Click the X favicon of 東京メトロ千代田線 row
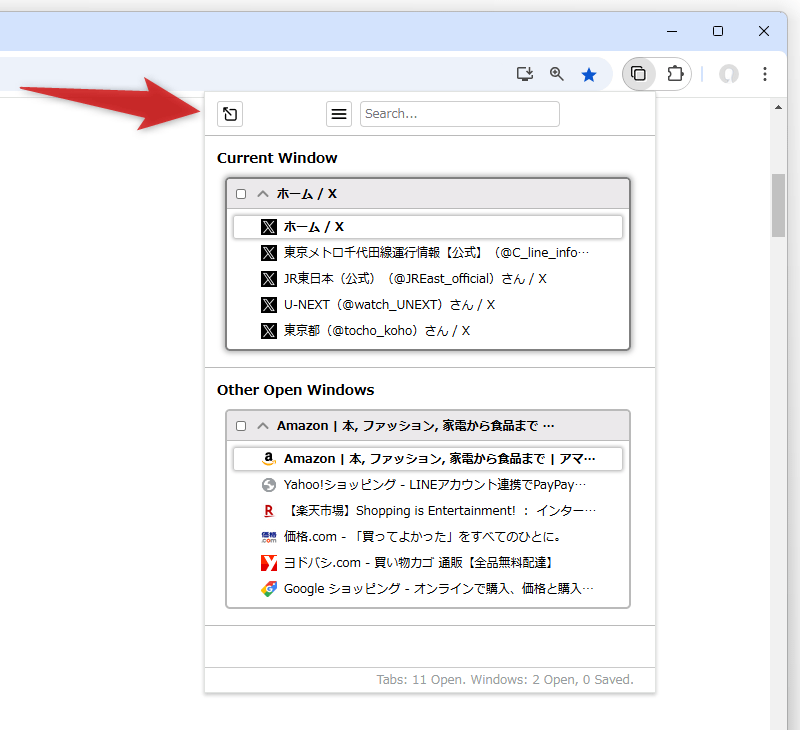Screen dimensions: 800x730 [x=269, y=253]
